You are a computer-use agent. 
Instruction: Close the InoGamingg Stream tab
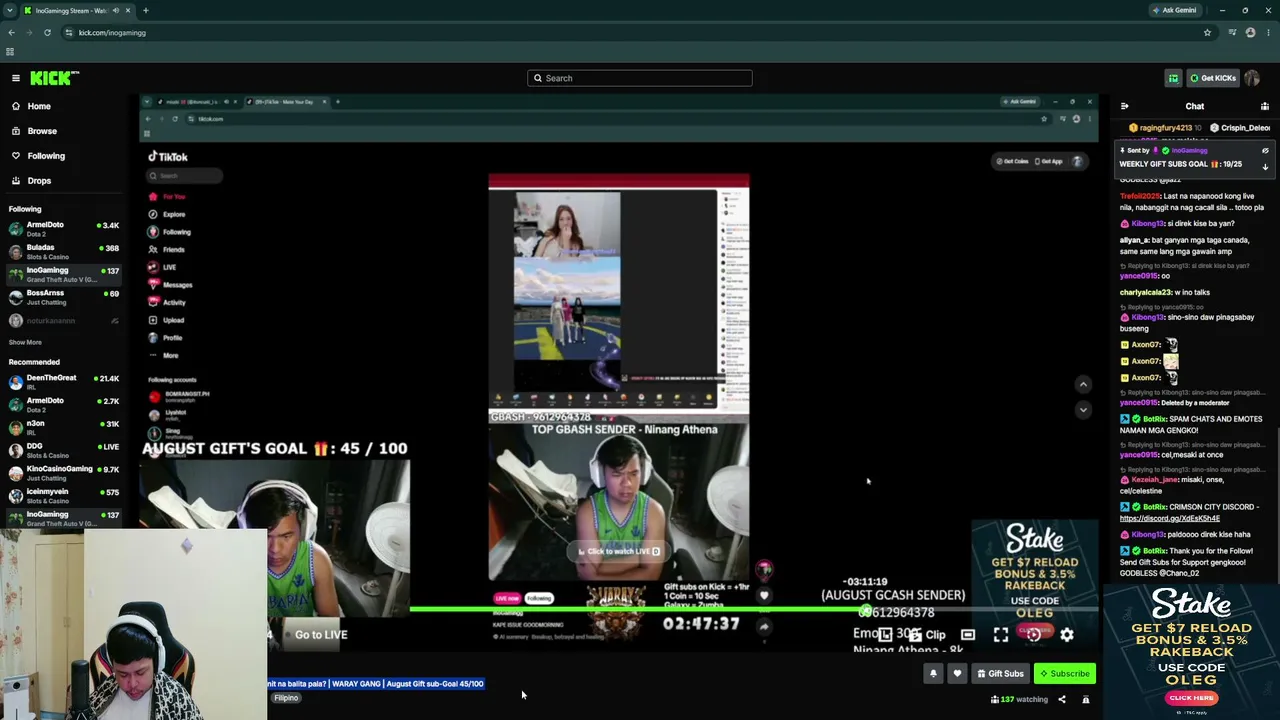point(129,10)
